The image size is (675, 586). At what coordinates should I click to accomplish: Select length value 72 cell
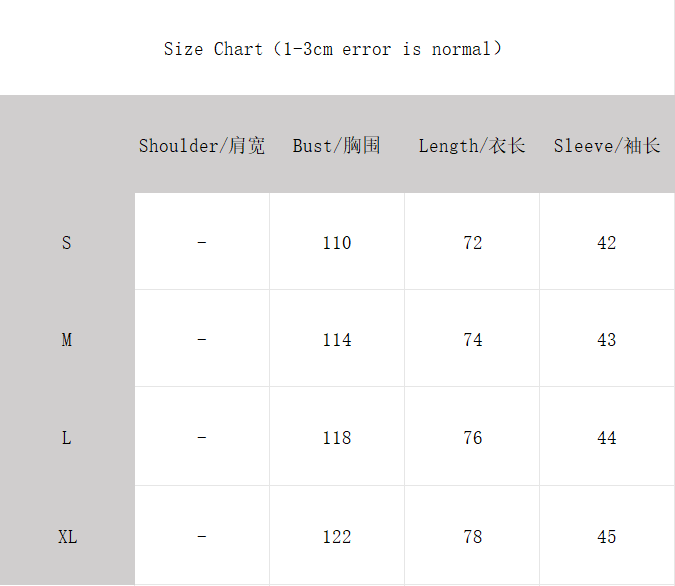(x=472, y=242)
